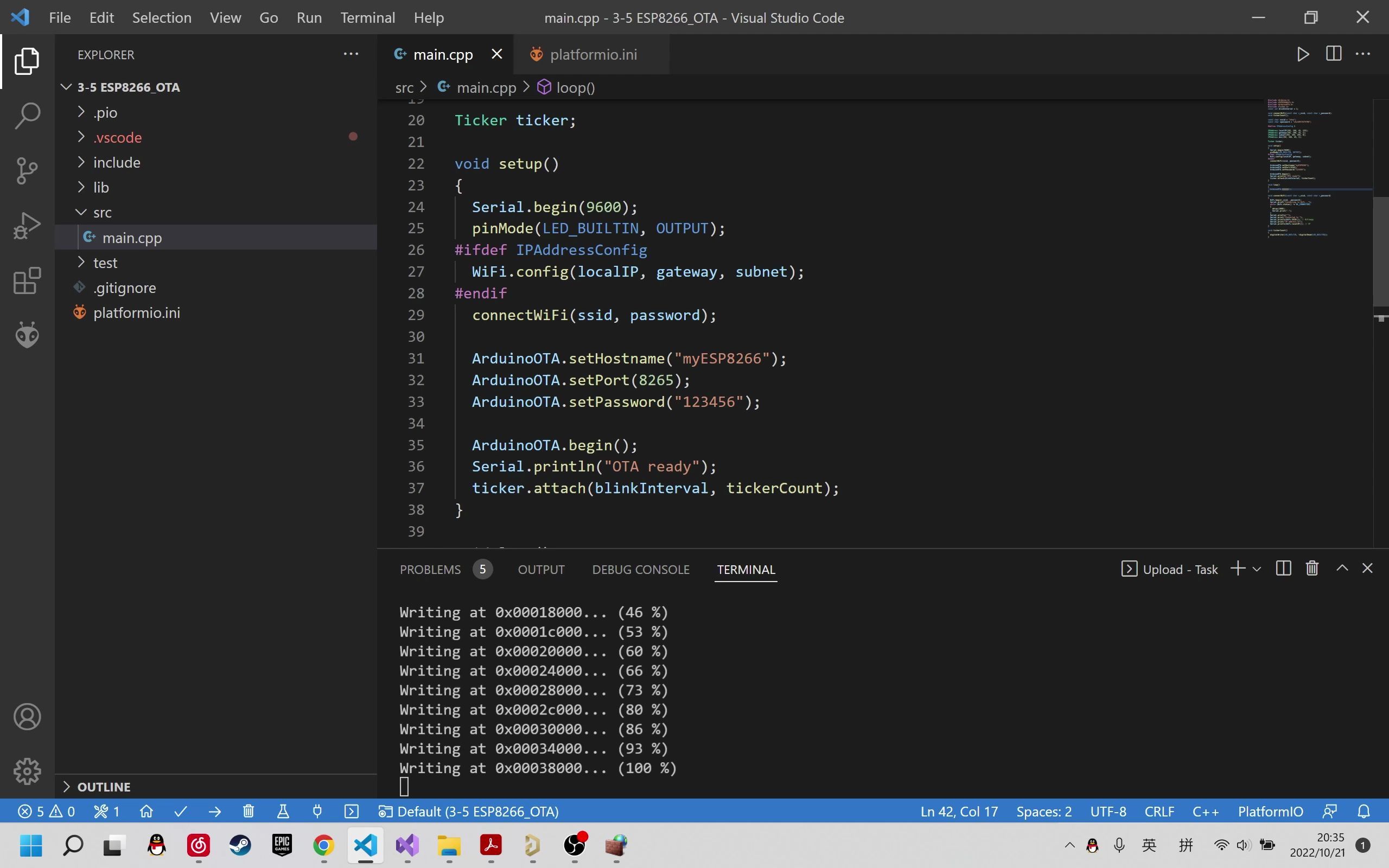Change indentation via Spaces: 2
Viewport: 1389px width, 868px height.
tap(1043, 811)
